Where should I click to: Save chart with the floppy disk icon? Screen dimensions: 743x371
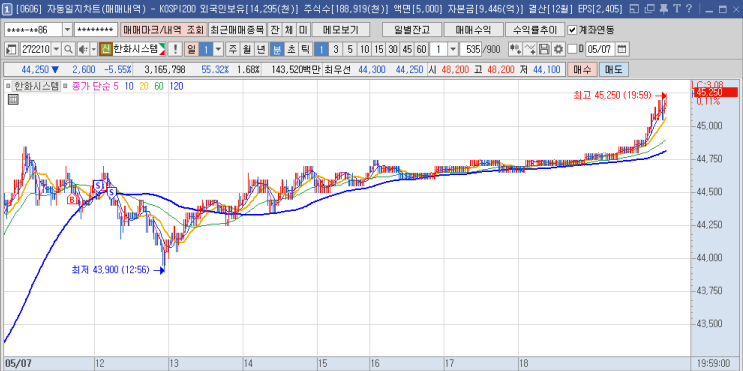(x=544, y=49)
